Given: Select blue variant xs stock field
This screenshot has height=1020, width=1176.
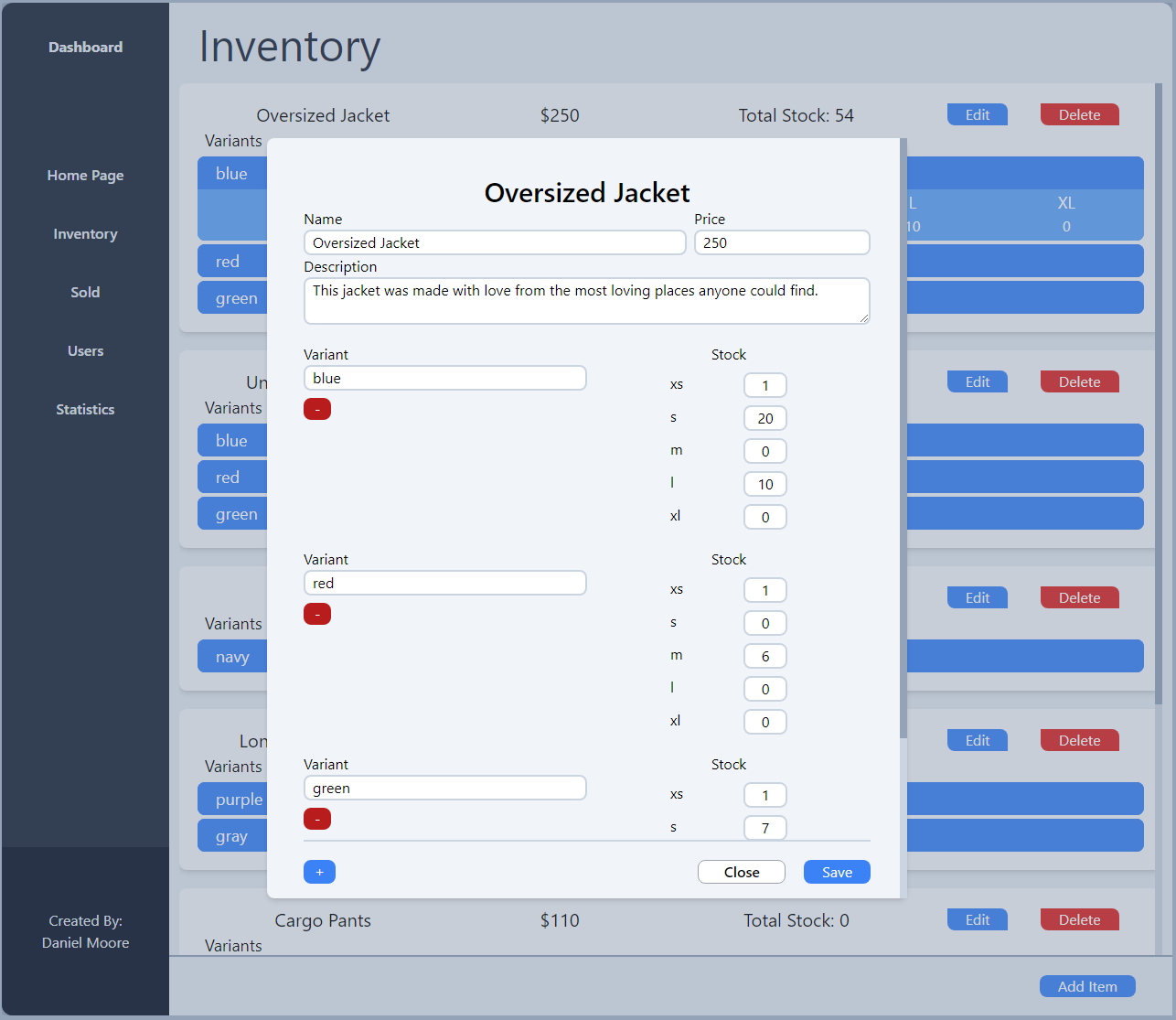Looking at the screenshot, I should [x=765, y=385].
